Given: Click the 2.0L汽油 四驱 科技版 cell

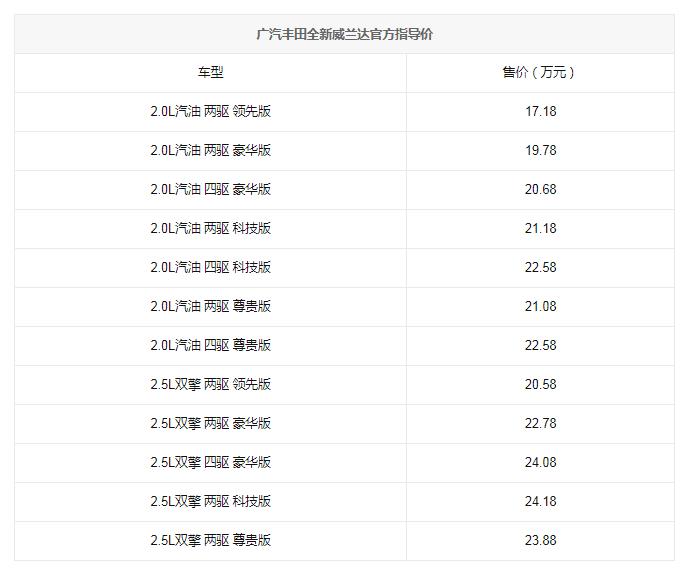Looking at the screenshot, I should (x=211, y=267).
